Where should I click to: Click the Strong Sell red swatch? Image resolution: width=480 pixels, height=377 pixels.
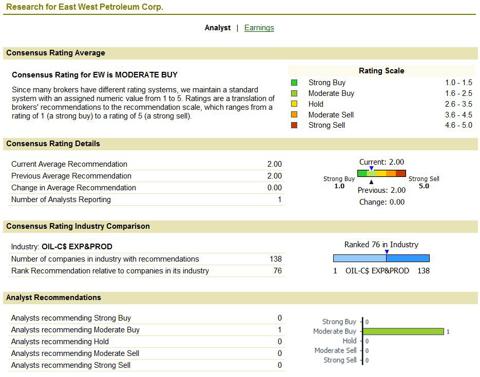[x=294, y=125]
